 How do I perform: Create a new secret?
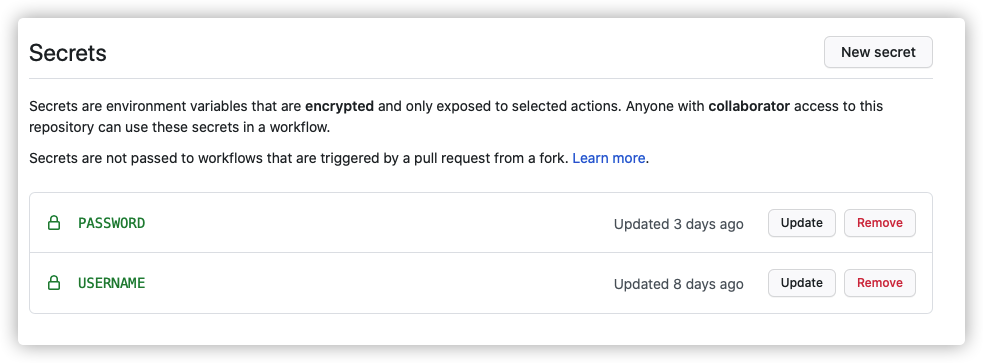[878, 52]
